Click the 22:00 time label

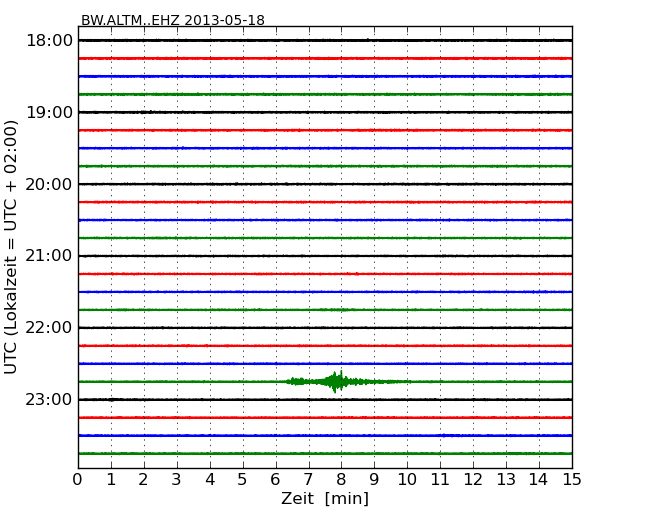click(x=49, y=328)
